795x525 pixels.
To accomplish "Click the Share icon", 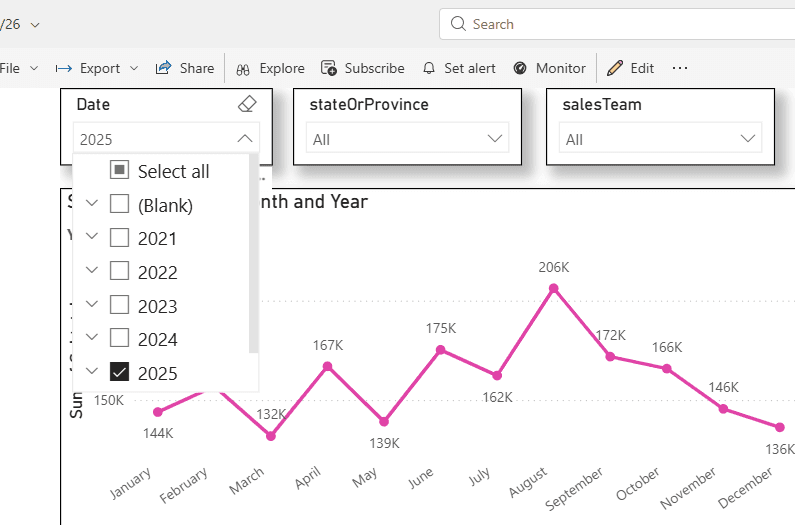I will [163, 67].
